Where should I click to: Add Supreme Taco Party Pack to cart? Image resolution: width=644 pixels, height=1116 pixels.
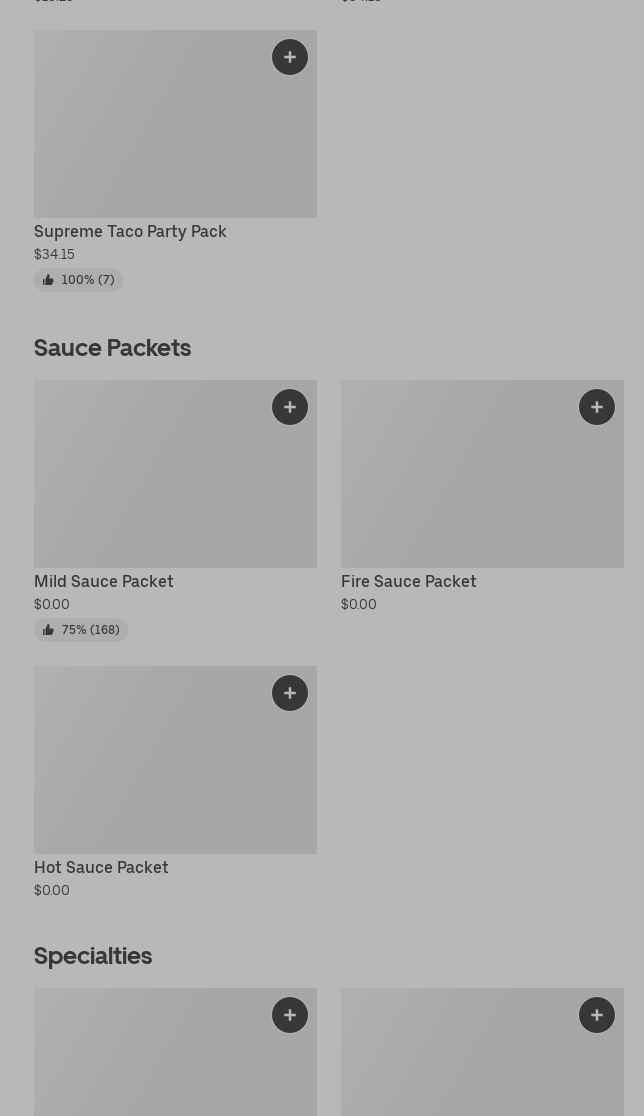(x=290, y=57)
